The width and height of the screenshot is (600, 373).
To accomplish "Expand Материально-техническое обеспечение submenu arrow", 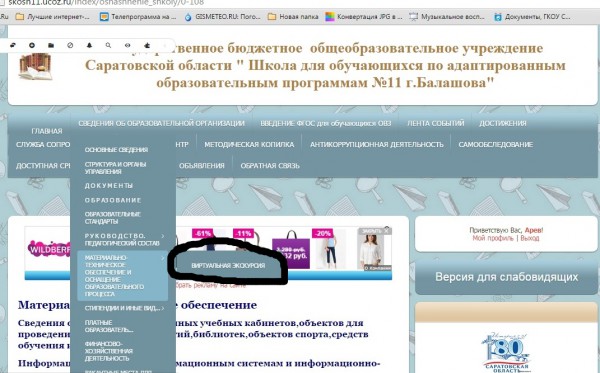I will pos(163,258).
